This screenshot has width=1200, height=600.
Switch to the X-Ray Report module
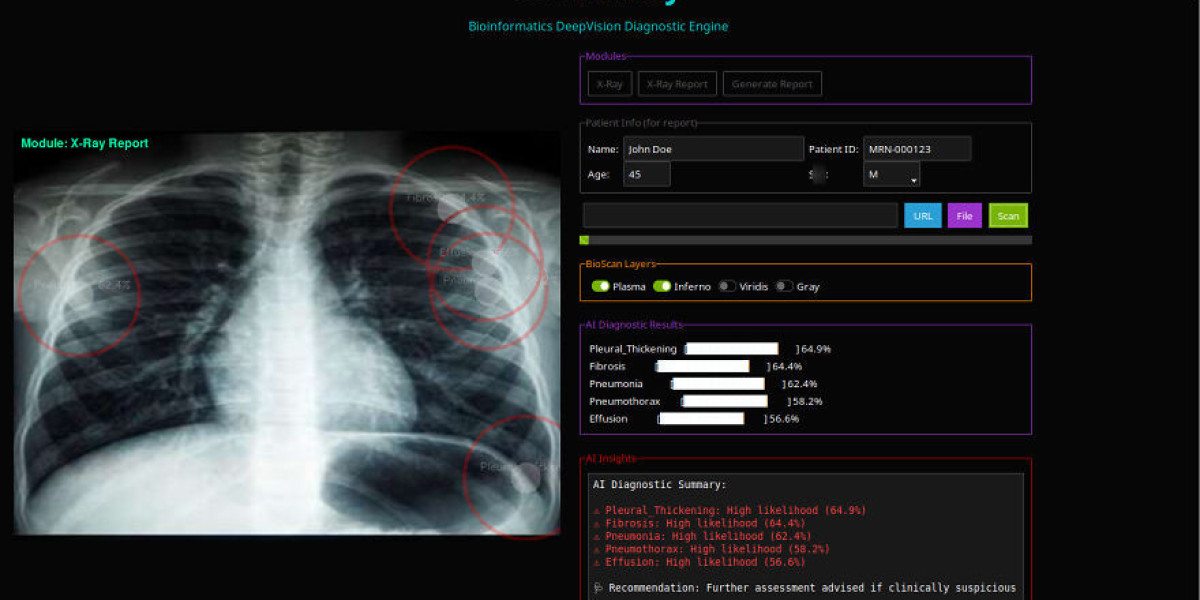point(677,83)
